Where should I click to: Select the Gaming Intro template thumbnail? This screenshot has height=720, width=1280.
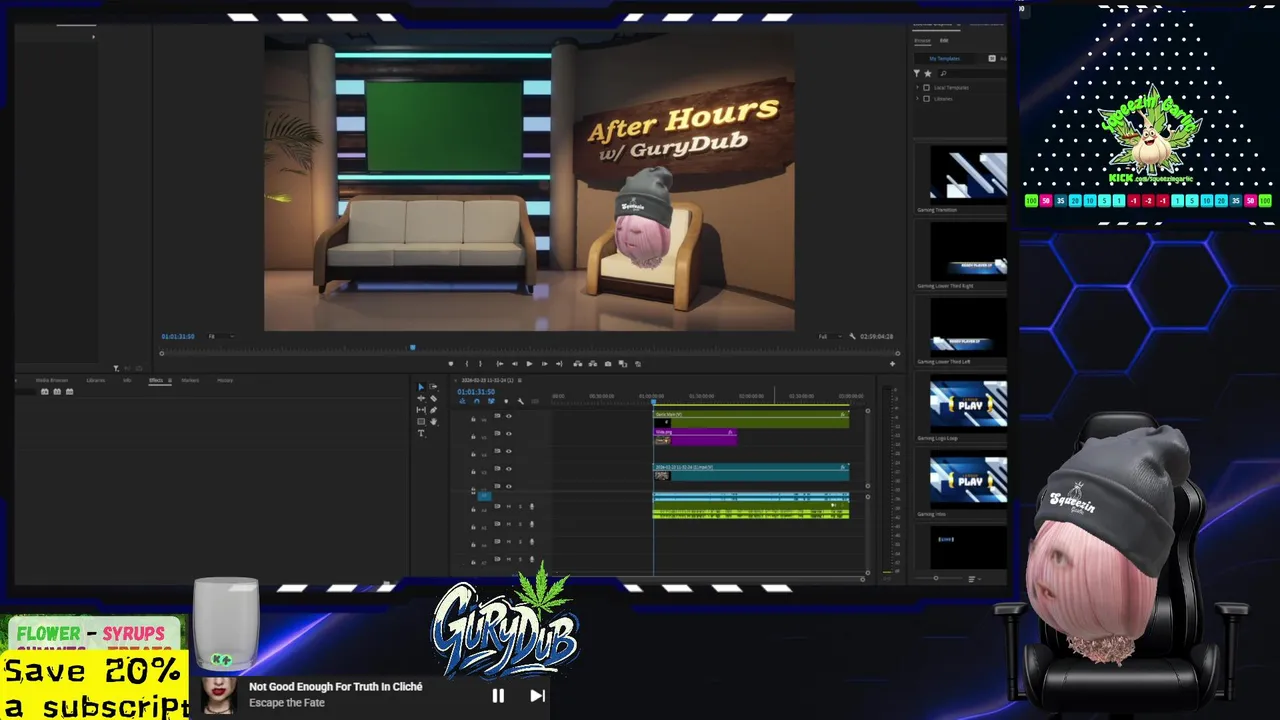click(x=968, y=480)
